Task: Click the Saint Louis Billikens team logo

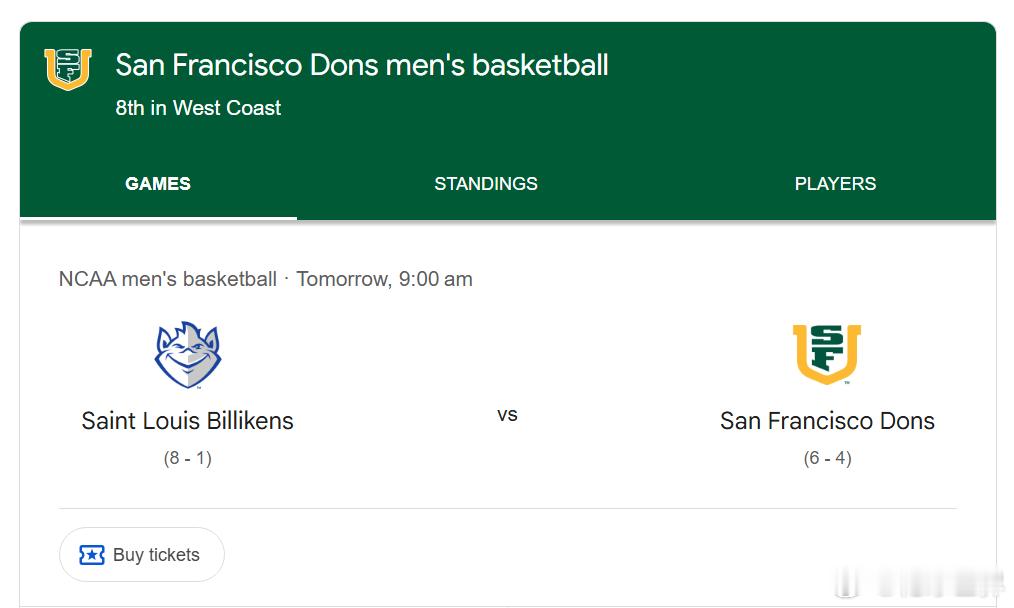Action: (187, 355)
